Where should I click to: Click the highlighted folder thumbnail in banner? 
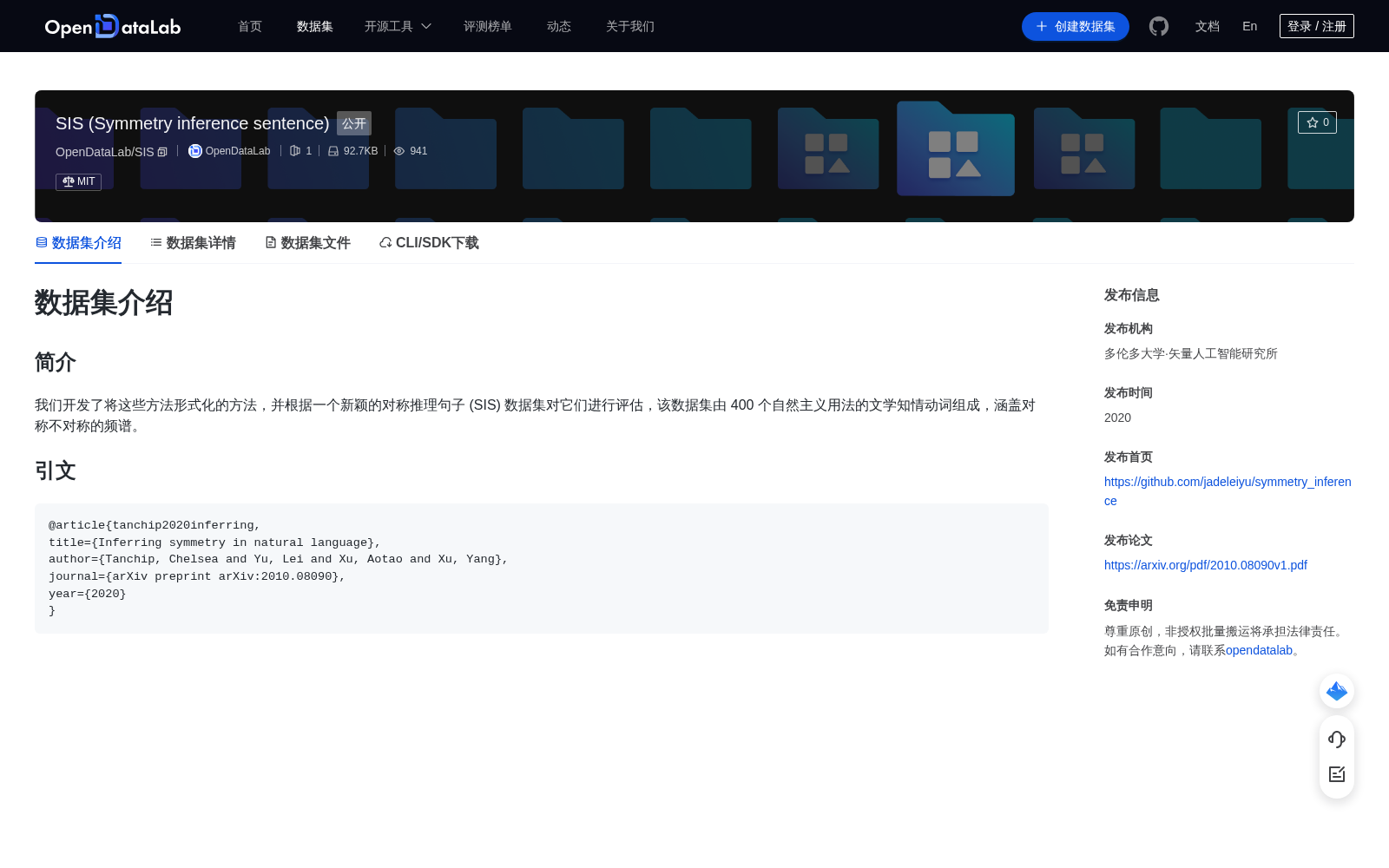coord(956,148)
